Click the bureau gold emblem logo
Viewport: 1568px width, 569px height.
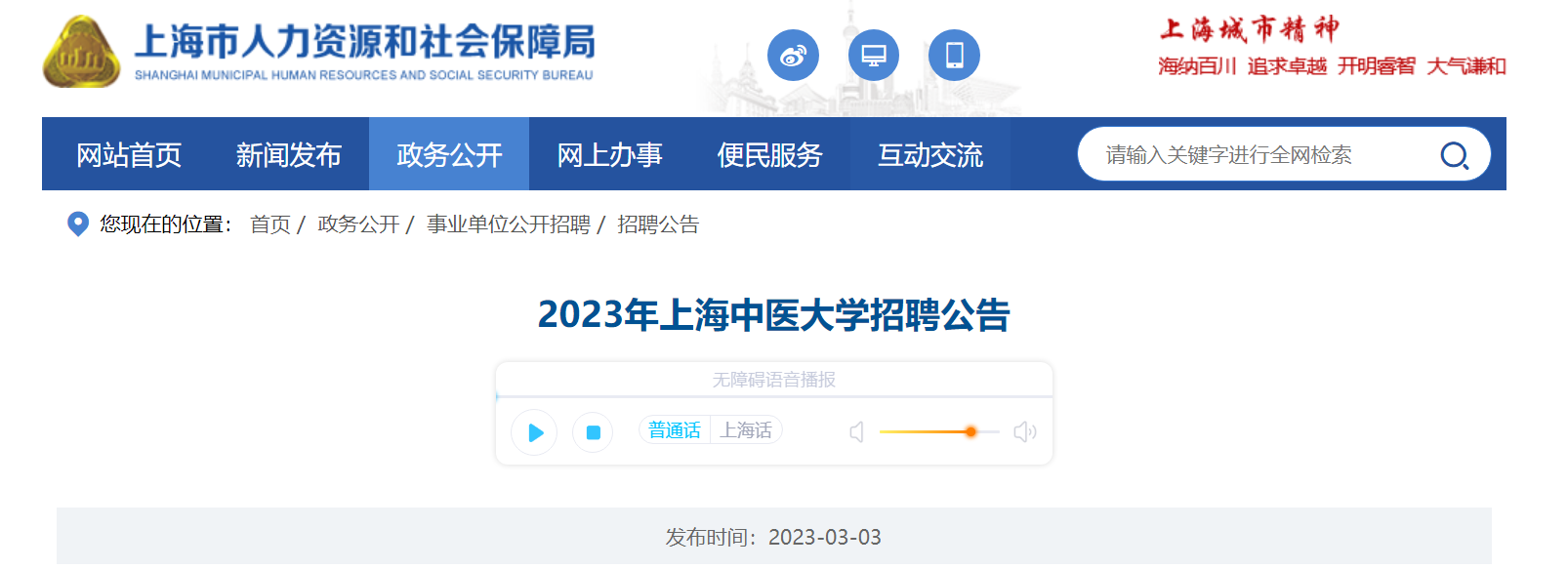point(81,52)
